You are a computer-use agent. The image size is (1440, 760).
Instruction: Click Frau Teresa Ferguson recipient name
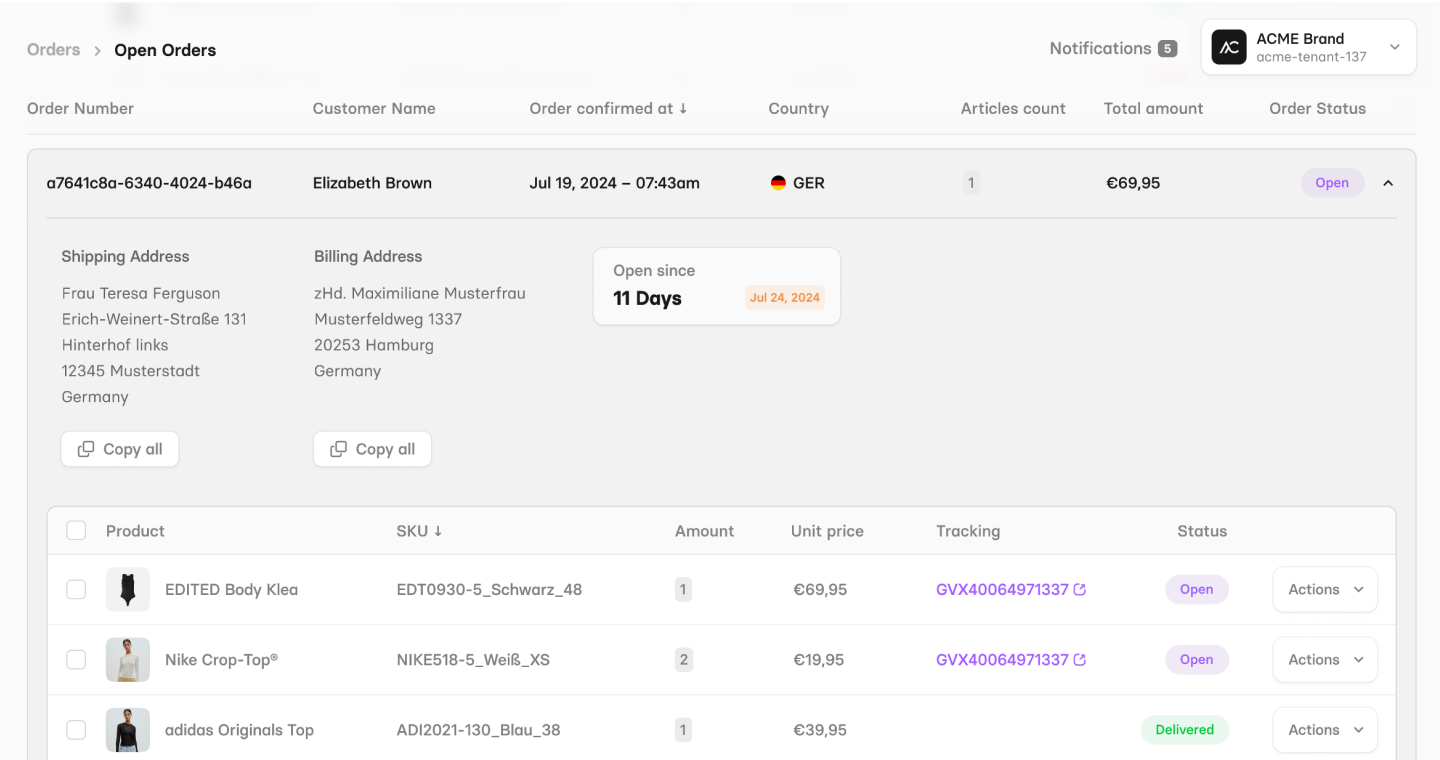point(141,293)
